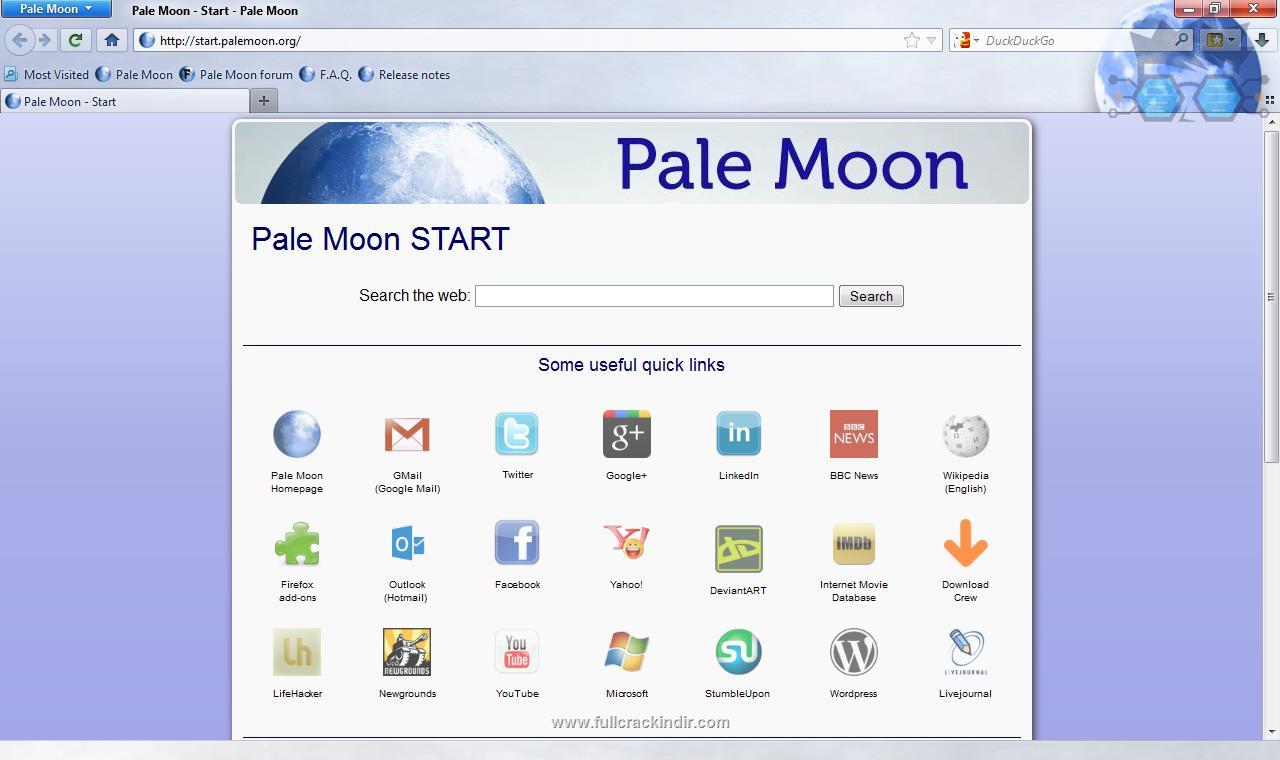Select the Pale Moon - Start tab
Screen dimensions: 1280x760
125,101
